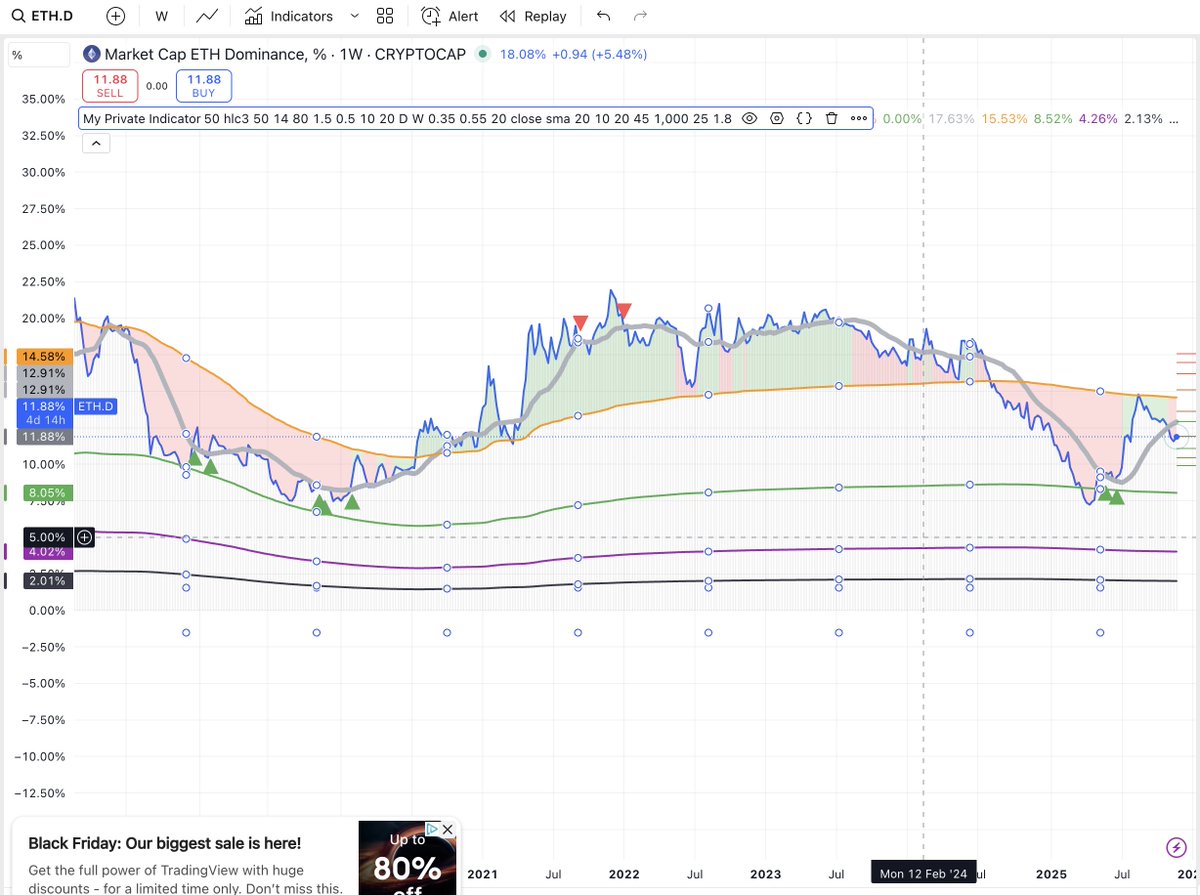Click the 11.88 SELL button

[109, 85]
